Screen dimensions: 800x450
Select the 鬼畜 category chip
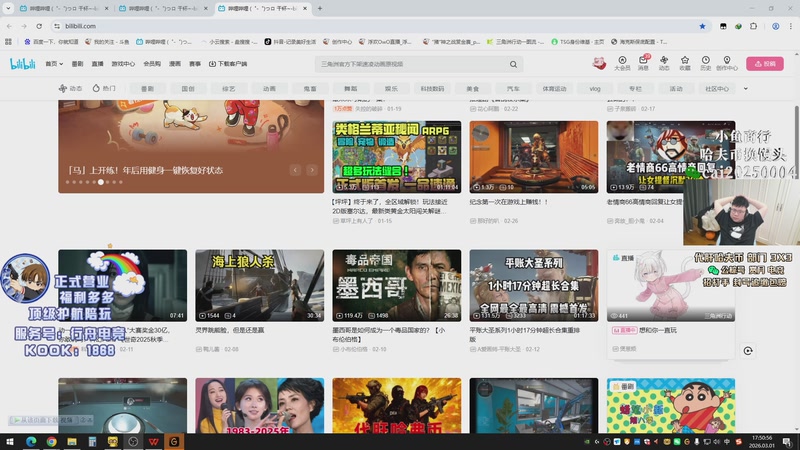310,89
